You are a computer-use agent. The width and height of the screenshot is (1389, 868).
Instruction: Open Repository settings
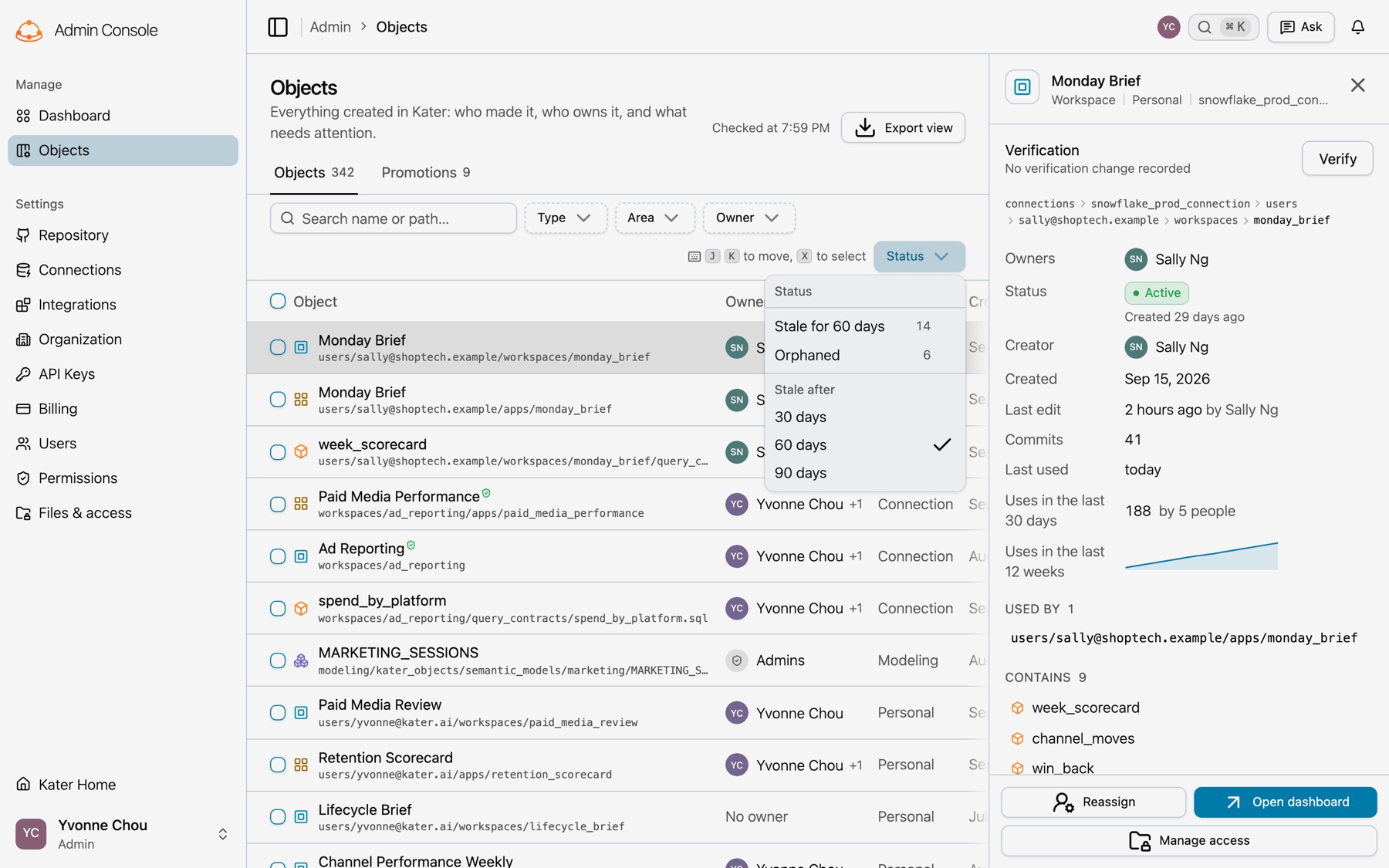point(123,235)
